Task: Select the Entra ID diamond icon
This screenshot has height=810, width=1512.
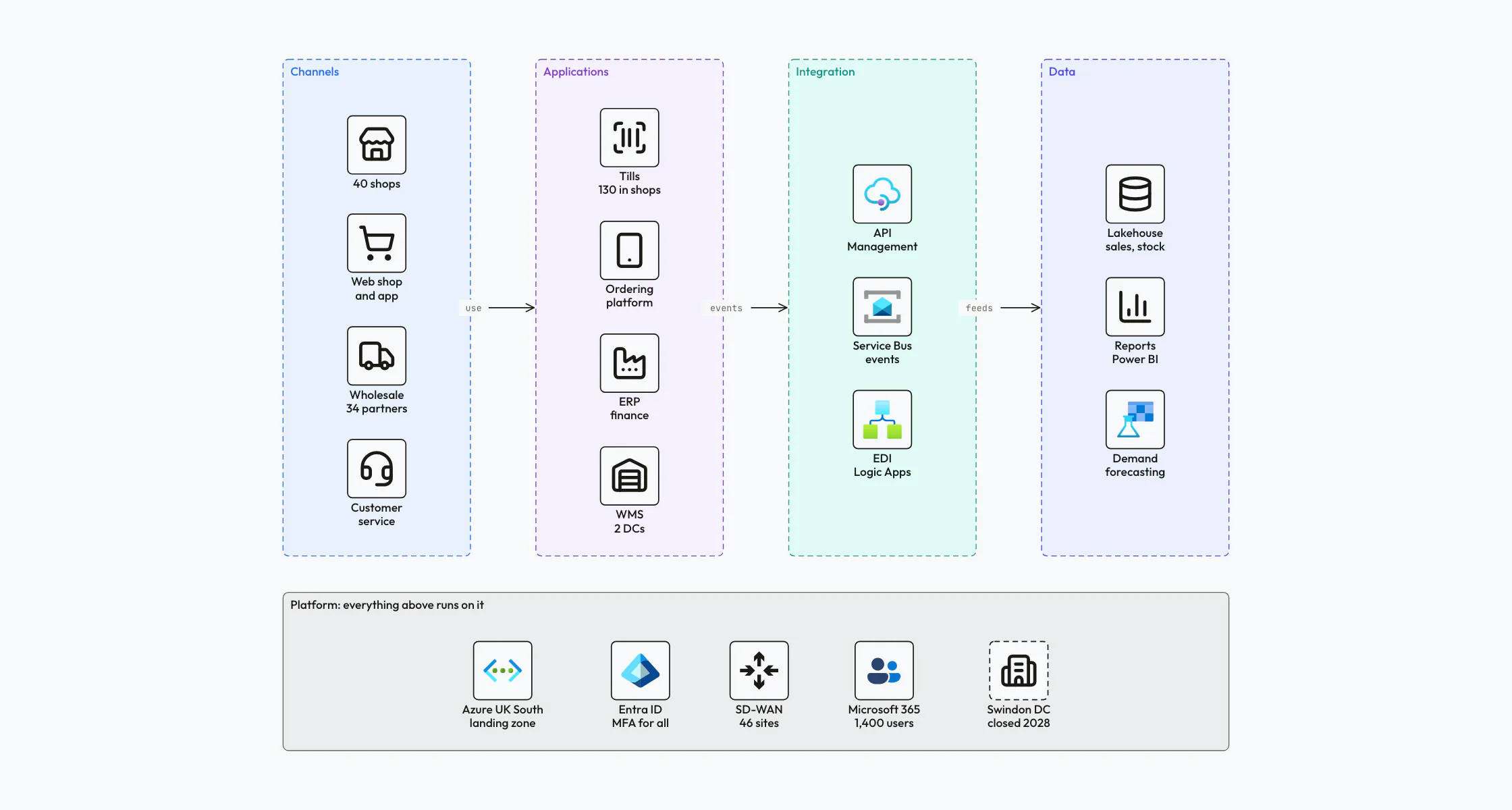Action: [641, 670]
